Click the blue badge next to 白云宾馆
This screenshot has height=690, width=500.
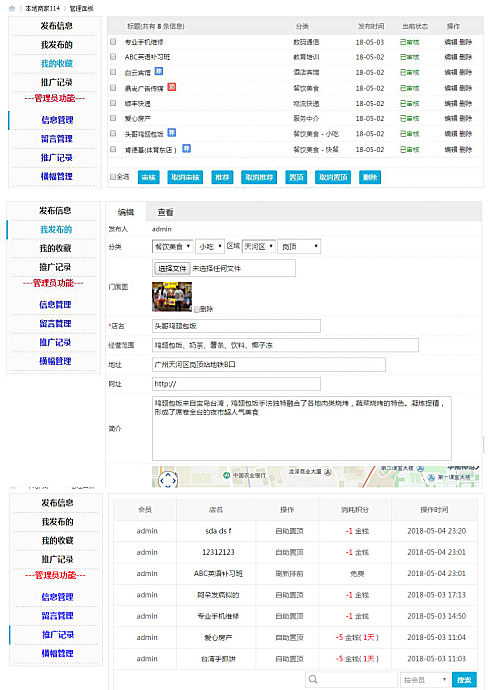pyautogui.click(x=159, y=71)
